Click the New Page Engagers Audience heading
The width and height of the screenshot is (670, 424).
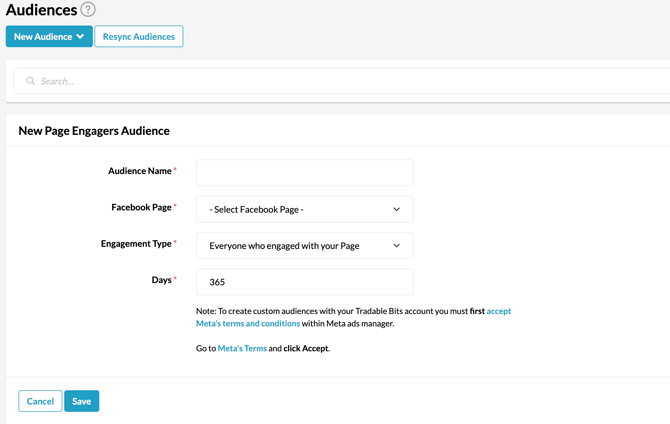click(x=94, y=131)
